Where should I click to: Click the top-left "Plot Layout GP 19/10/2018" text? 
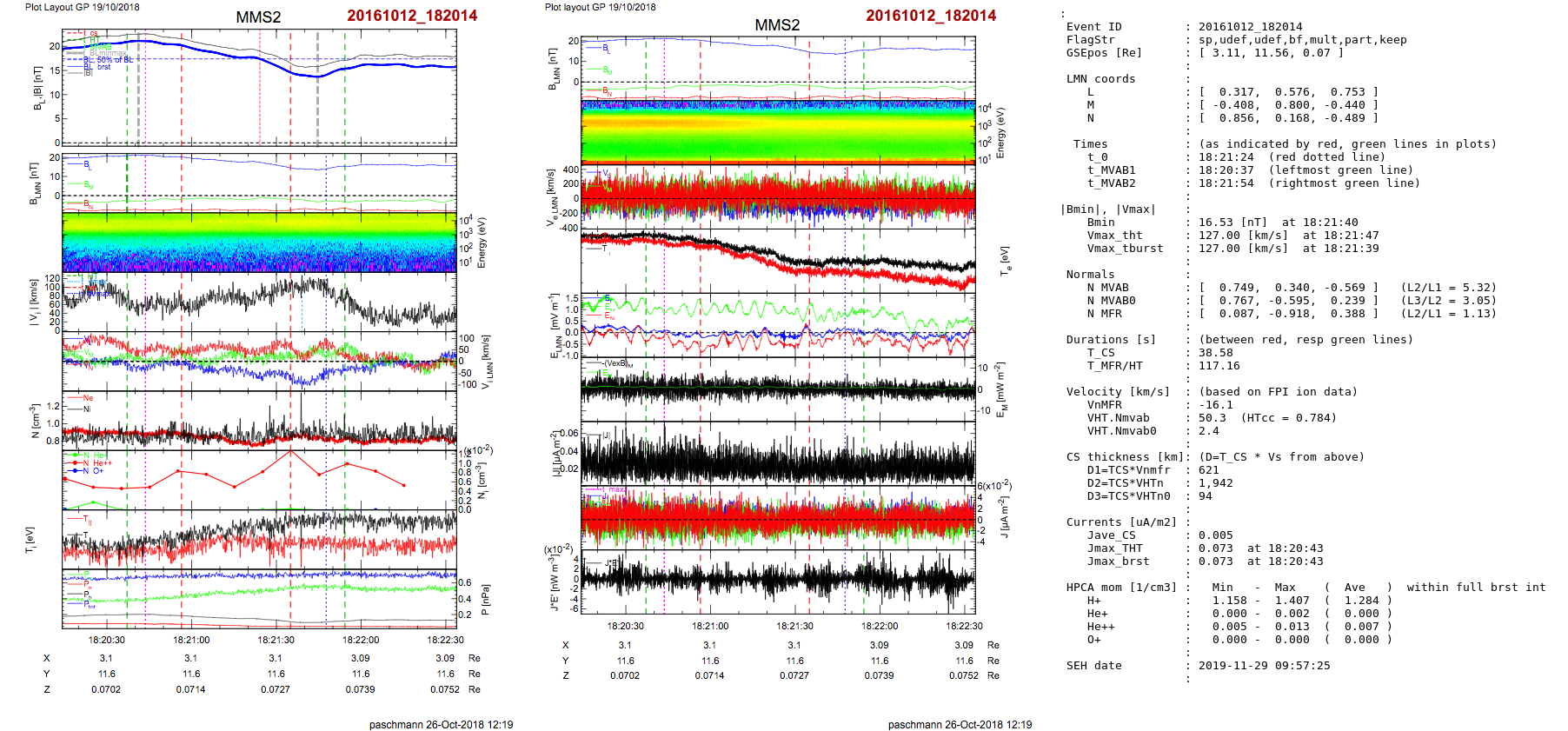[x=82, y=7]
